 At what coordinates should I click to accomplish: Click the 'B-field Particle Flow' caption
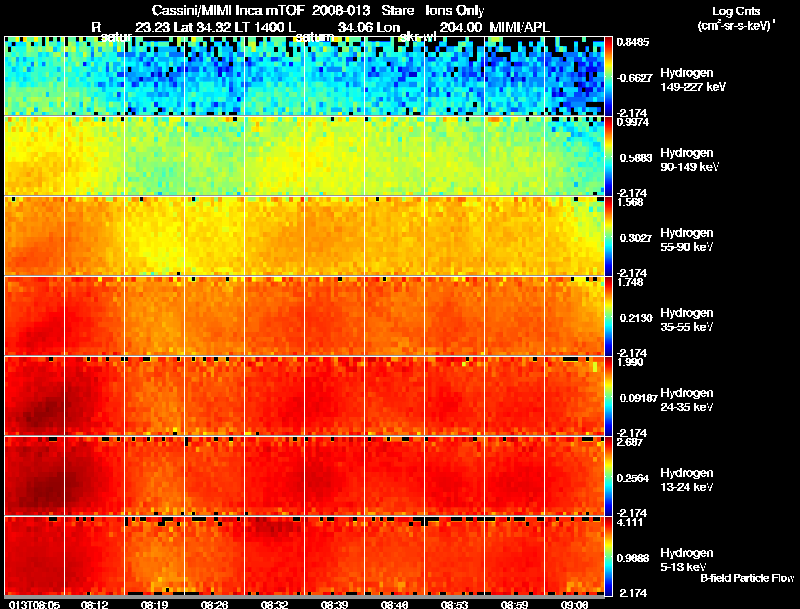(747, 578)
